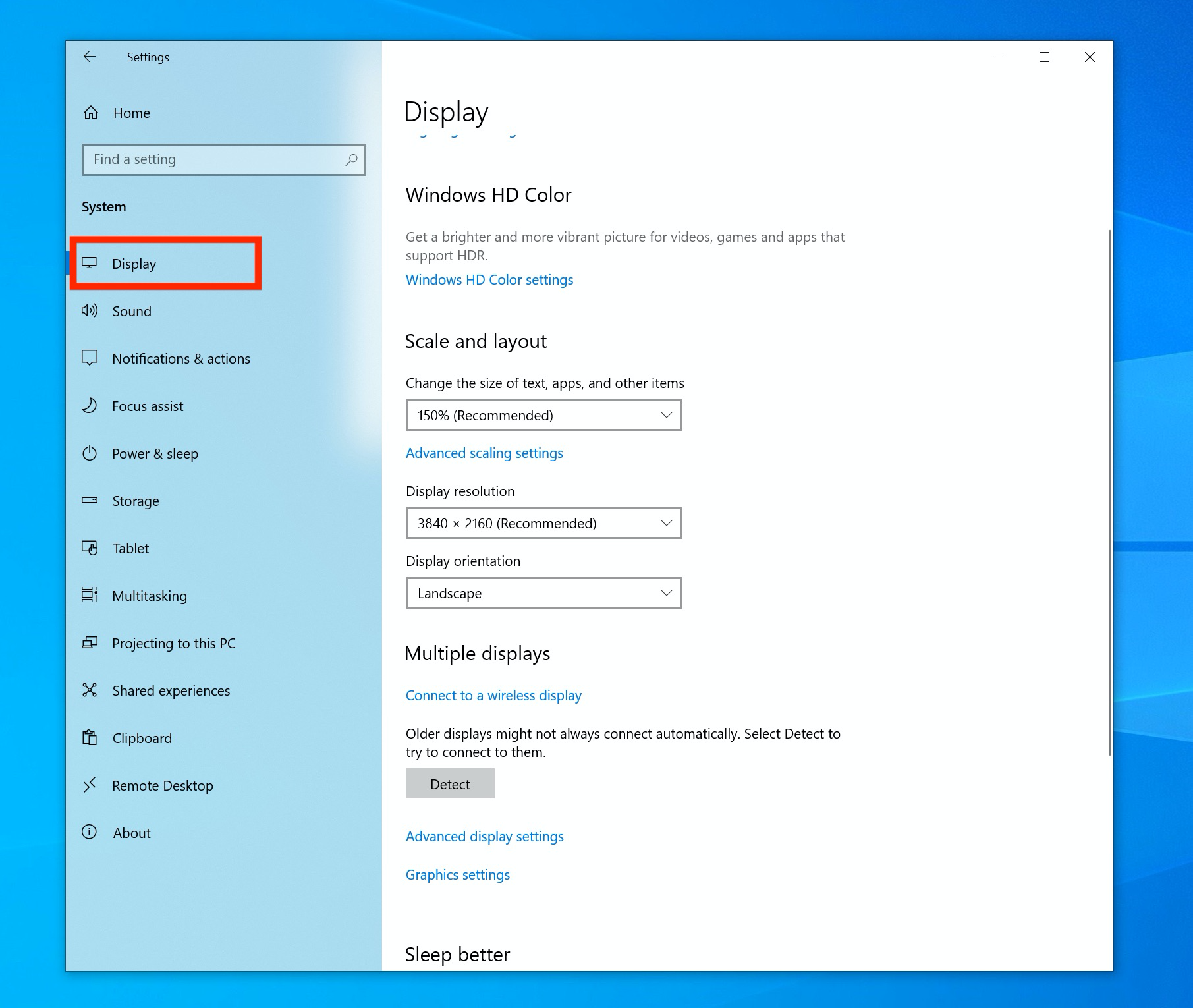The image size is (1193, 1008).
Task: Open Advanced scaling settings link
Action: pos(484,453)
